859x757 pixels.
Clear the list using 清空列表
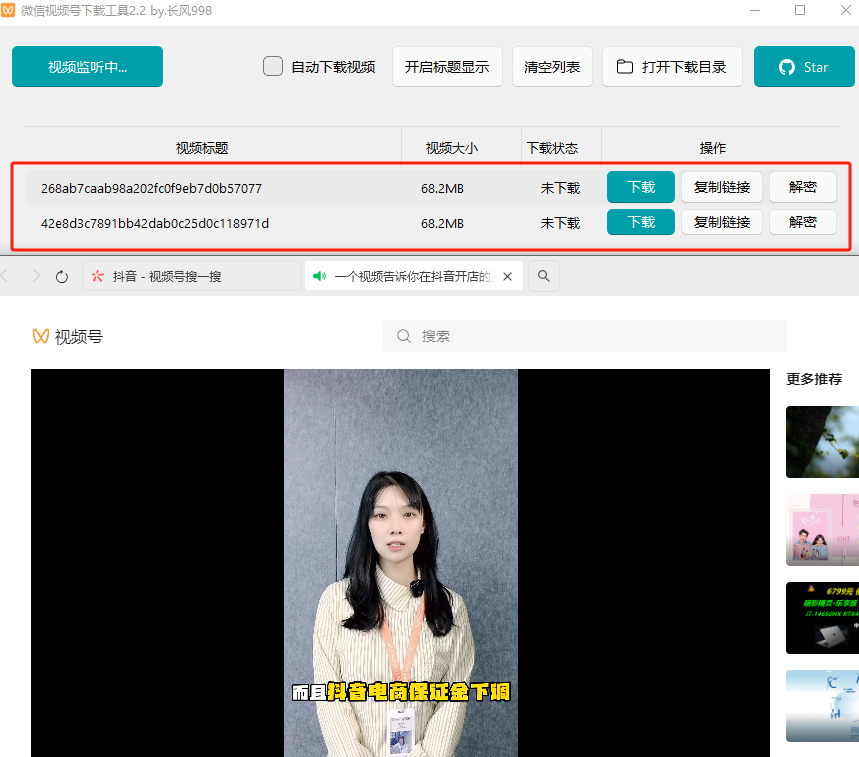pyautogui.click(x=552, y=66)
